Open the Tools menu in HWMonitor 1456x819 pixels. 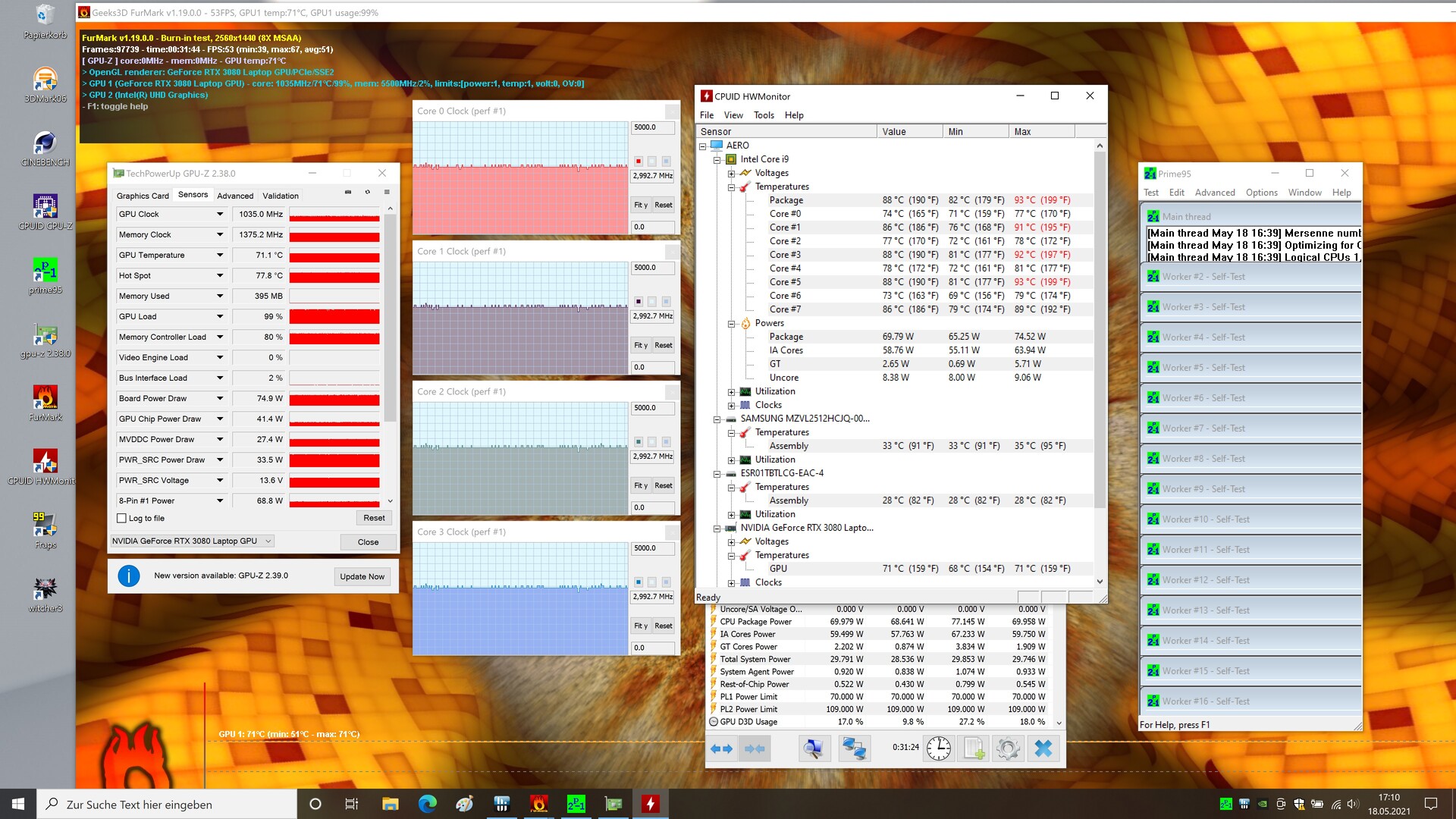tap(764, 115)
